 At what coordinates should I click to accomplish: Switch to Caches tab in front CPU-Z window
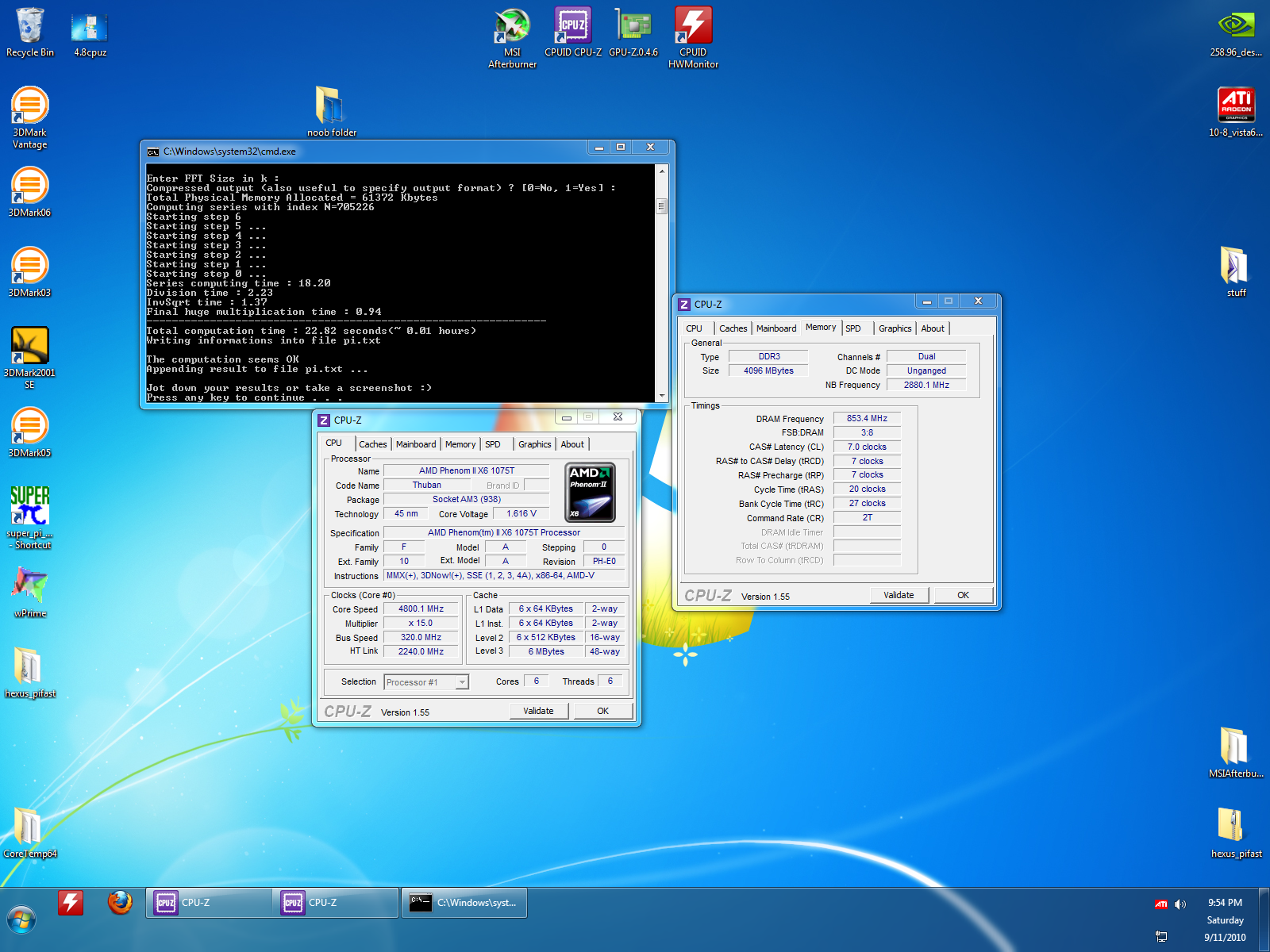click(372, 444)
